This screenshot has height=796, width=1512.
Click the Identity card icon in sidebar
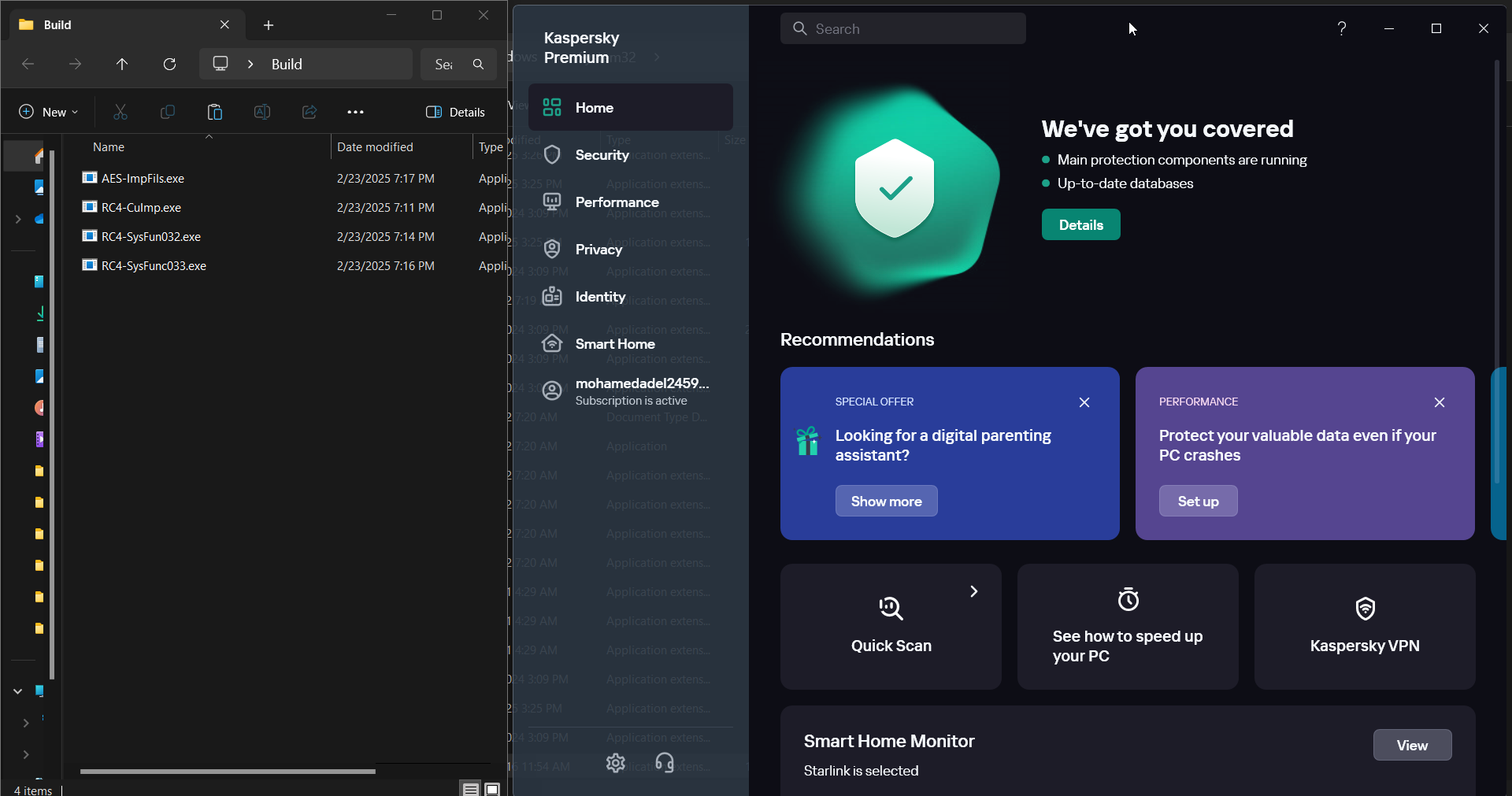(552, 297)
